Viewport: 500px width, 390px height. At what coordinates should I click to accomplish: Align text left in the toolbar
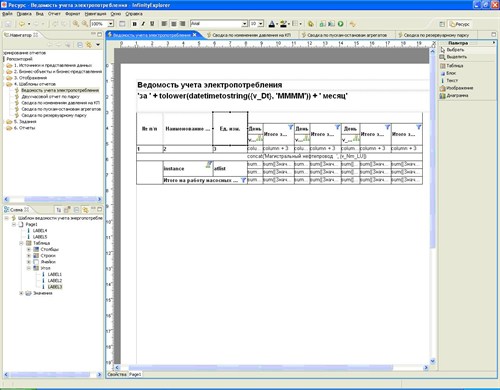[164, 24]
